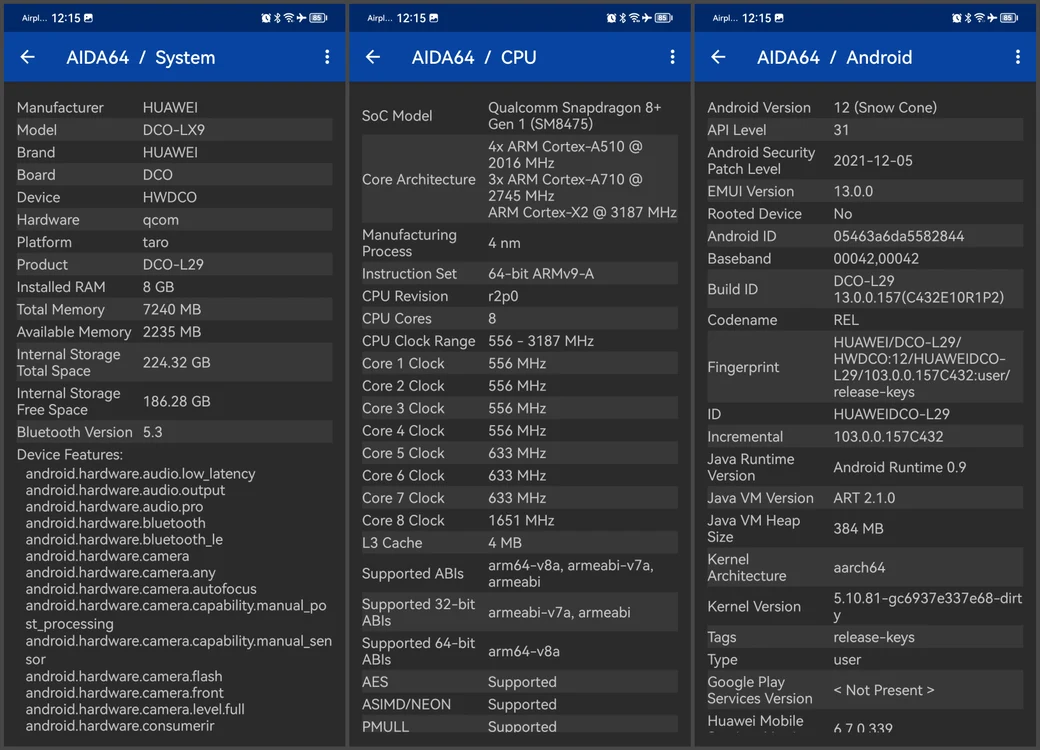
Task: Select the Core Architecture row
Action: (520, 179)
